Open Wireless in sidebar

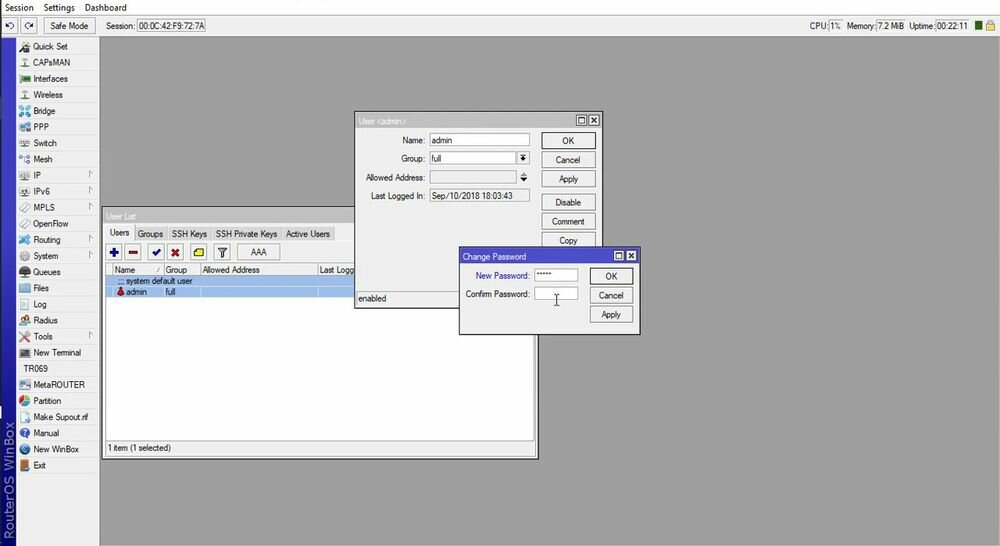57,94
